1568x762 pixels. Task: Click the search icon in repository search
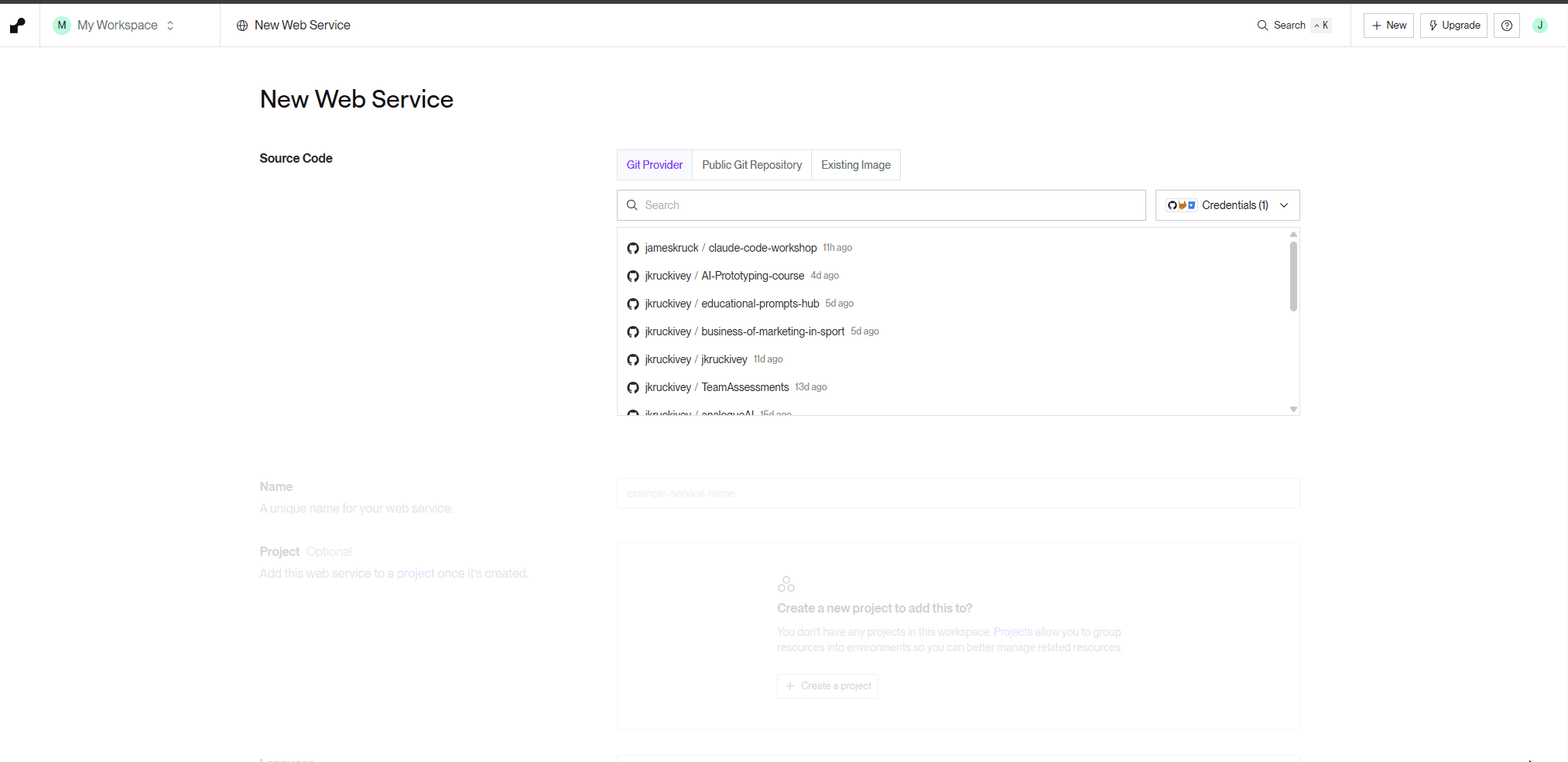pyautogui.click(x=632, y=205)
